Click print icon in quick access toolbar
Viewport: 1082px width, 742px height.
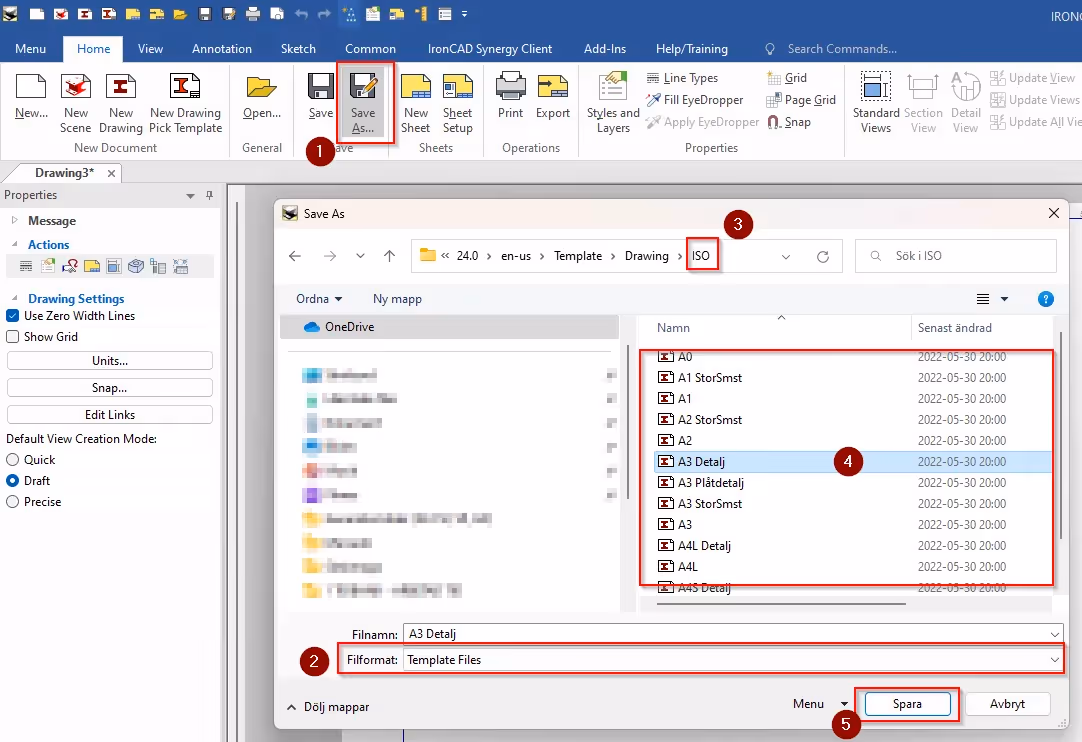[253, 14]
